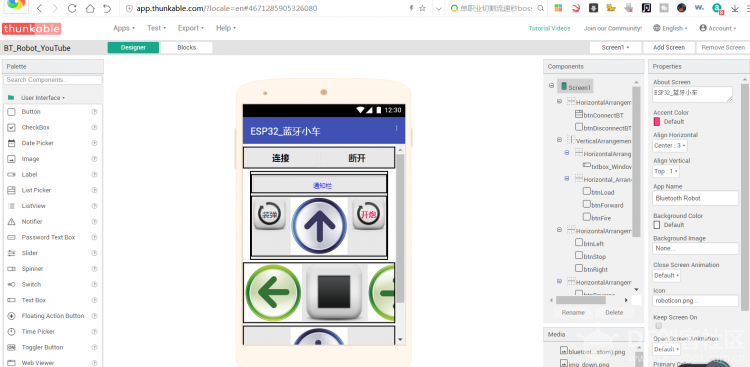This screenshot has width=750, height=367.
Task: Expand the User Interface palette category
Action: pyautogui.click(x=43, y=98)
